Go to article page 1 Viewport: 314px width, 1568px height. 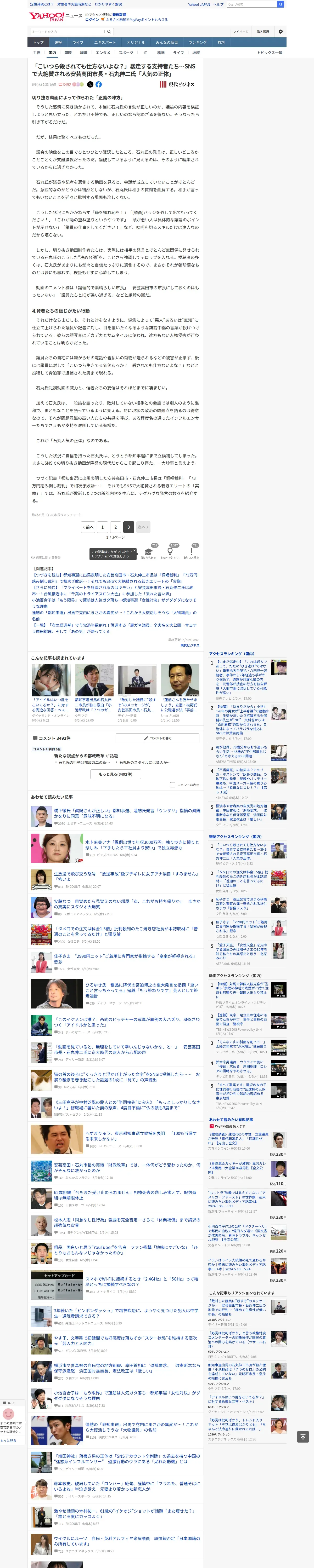pyautogui.click(x=102, y=527)
